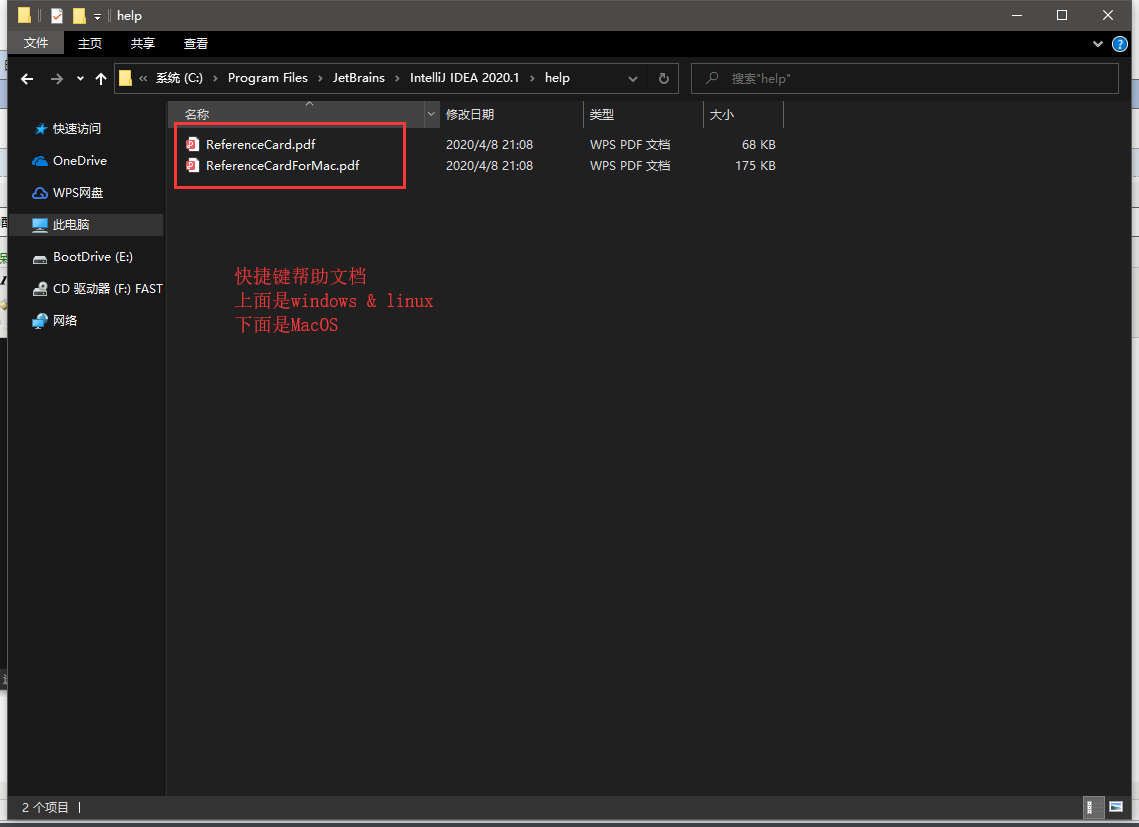Expand the chevron after Program Files breadcrumb
The width and height of the screenshot is (1139, 827).
pyautogui.click(x=320, y=78)
